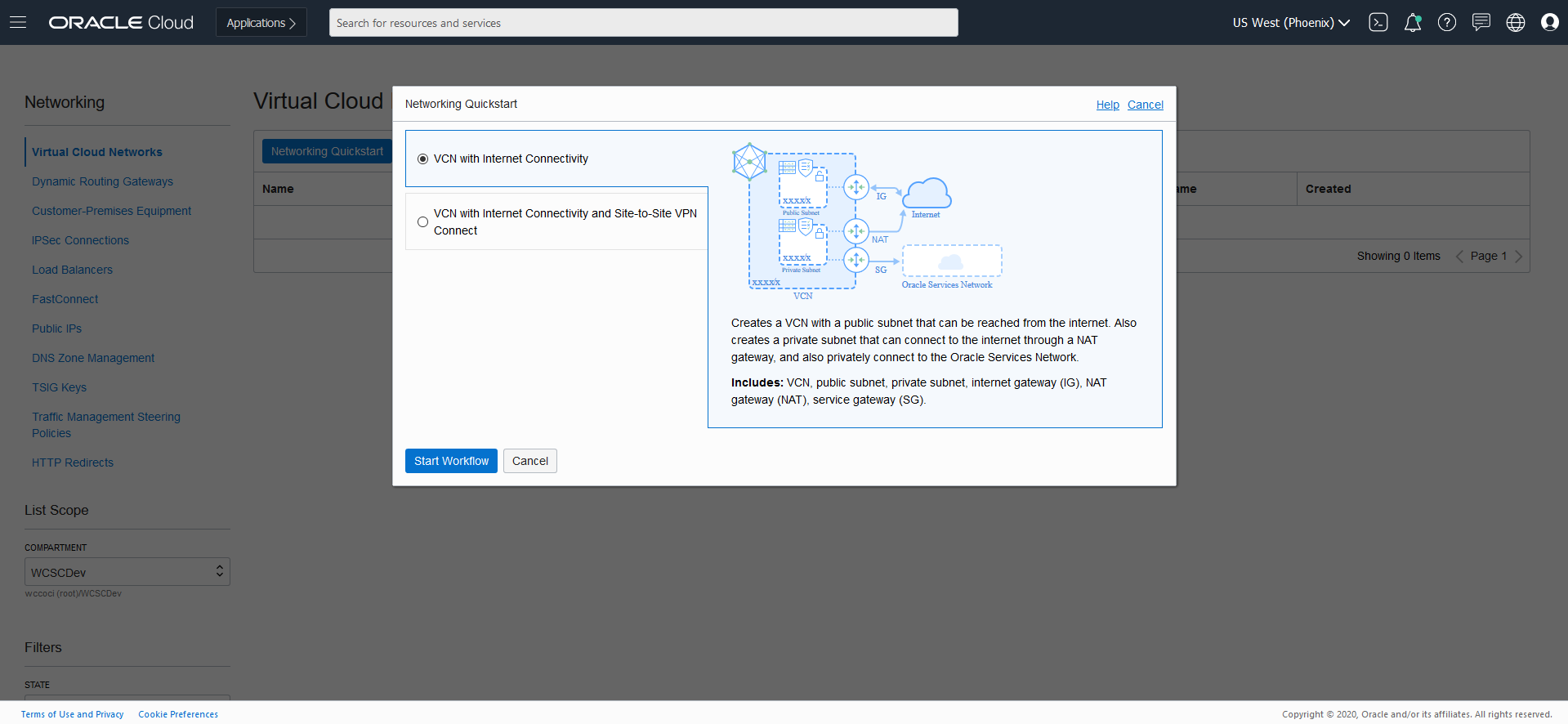Select VCN with Internet Connectivity radio

point(422,159)
